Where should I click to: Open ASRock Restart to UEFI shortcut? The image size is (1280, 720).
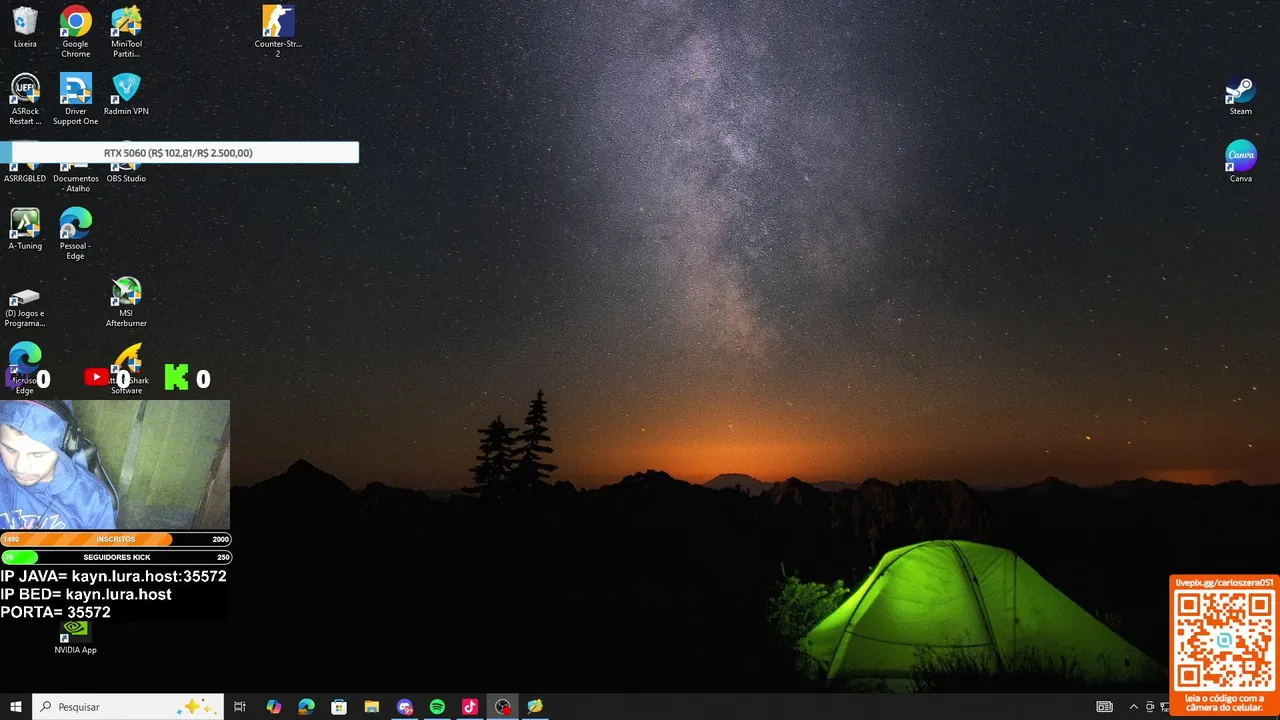(25, 99)
